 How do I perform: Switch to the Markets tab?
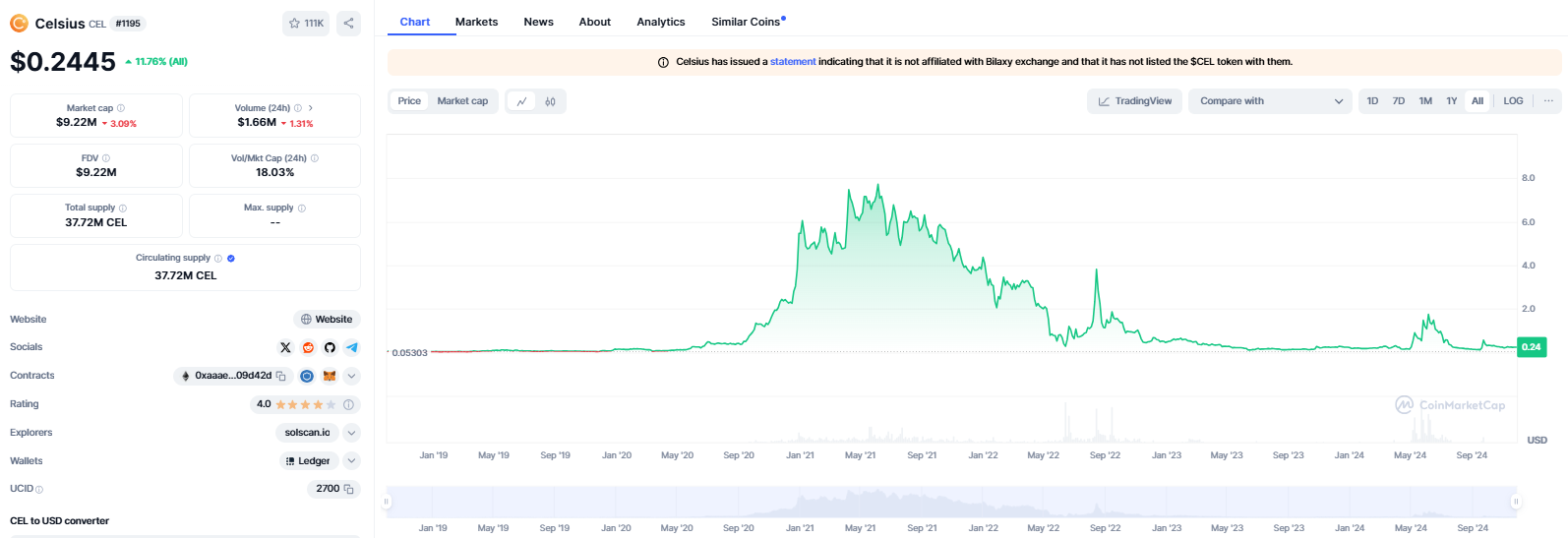[476, 22]
